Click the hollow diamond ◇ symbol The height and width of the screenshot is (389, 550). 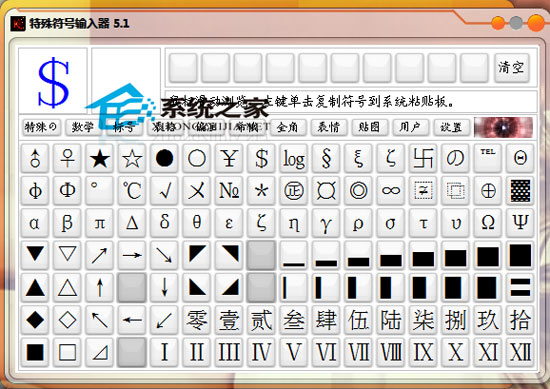click(x=67, y=320)
